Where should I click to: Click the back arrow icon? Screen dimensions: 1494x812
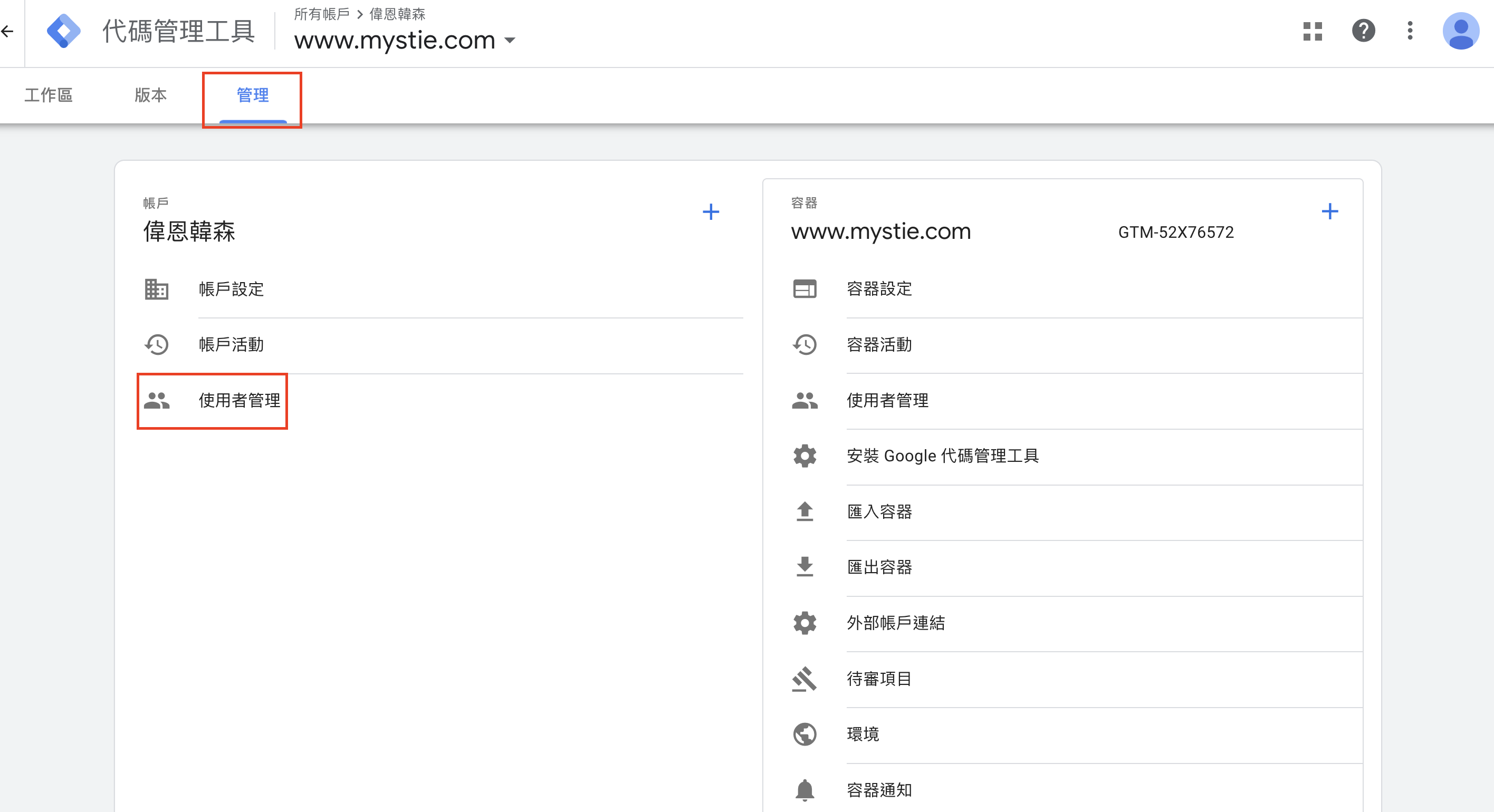[7, 31]
